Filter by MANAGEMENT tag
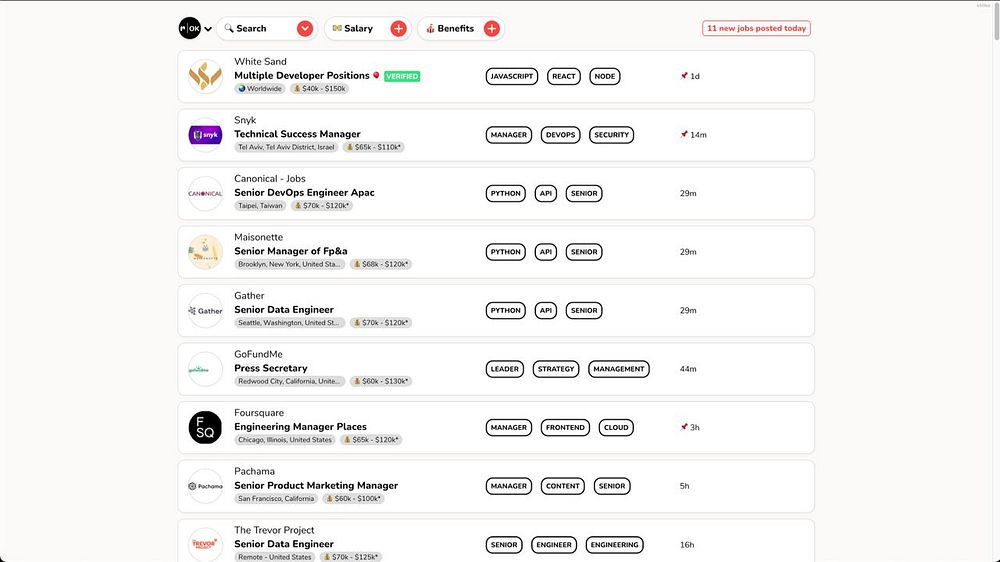The height and width of the screenshot is (562, 1000). click(619, 369)
